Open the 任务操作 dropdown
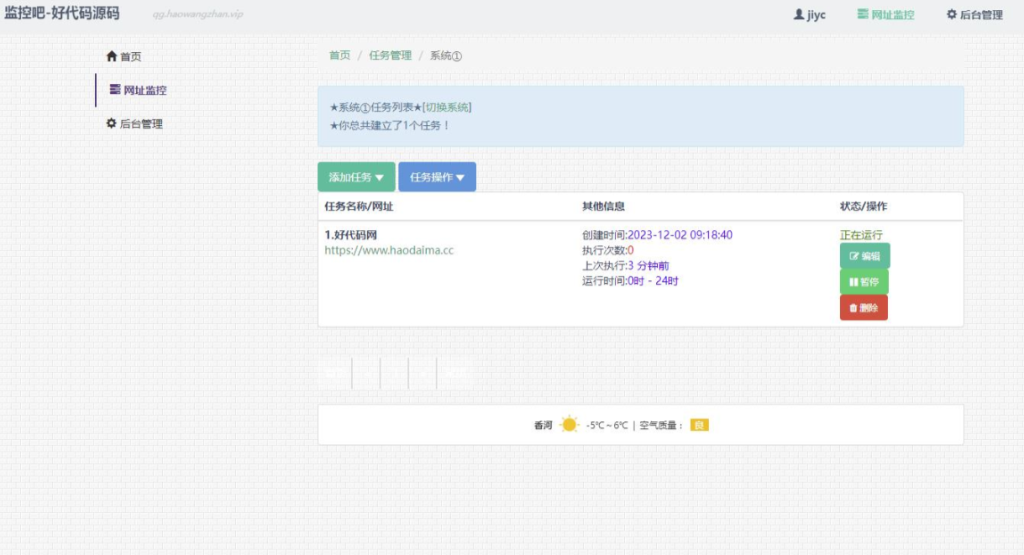1024x555 pixels. pos(437,177)
